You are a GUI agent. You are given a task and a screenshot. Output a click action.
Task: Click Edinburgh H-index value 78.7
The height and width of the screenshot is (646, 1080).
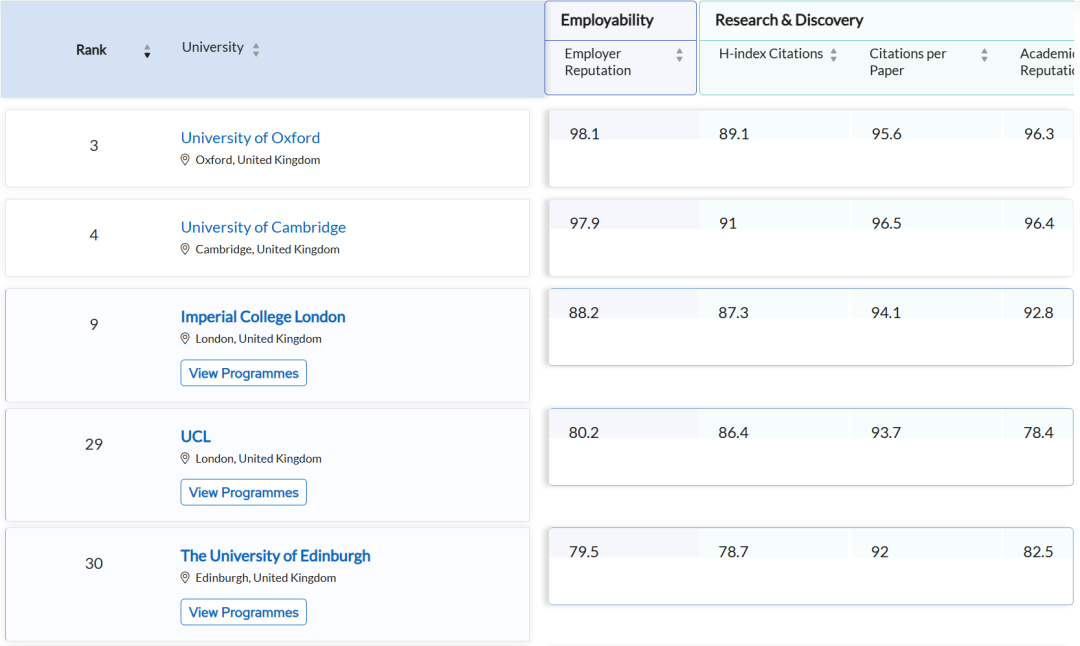click(x=733, y=552)
